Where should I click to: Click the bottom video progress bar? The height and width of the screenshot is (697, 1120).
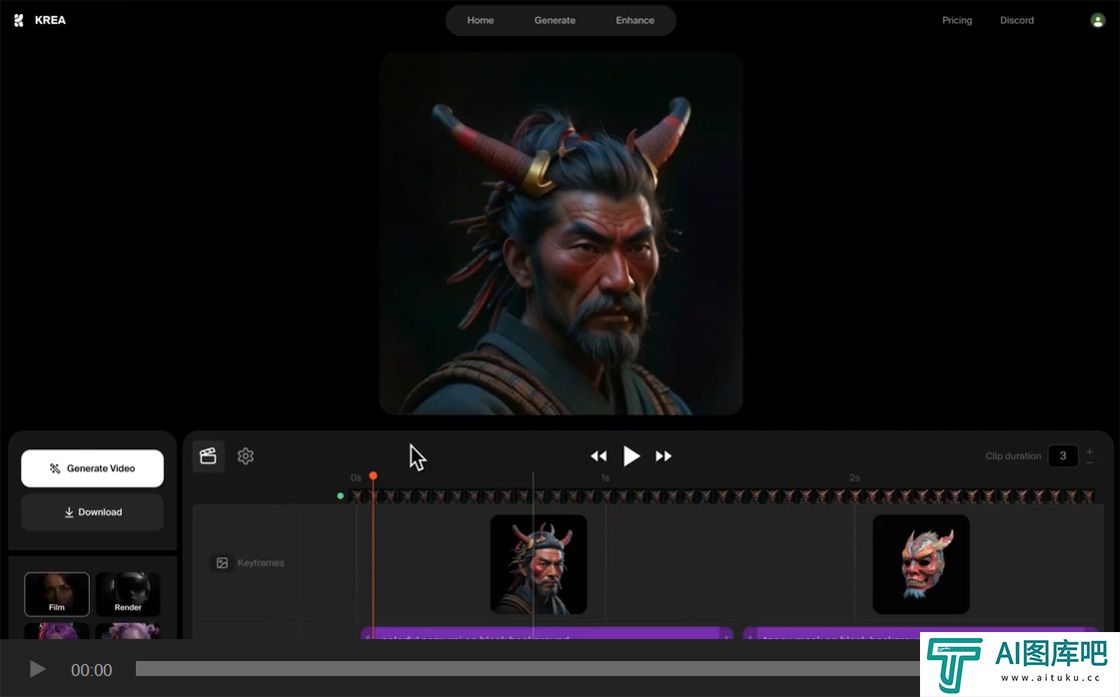click(x=527, y=669)
